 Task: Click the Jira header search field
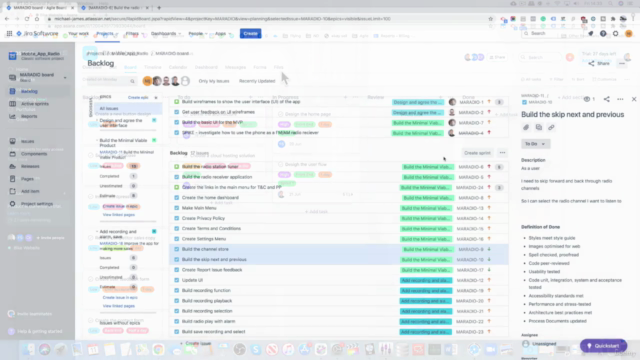click(x=552, y=33)
